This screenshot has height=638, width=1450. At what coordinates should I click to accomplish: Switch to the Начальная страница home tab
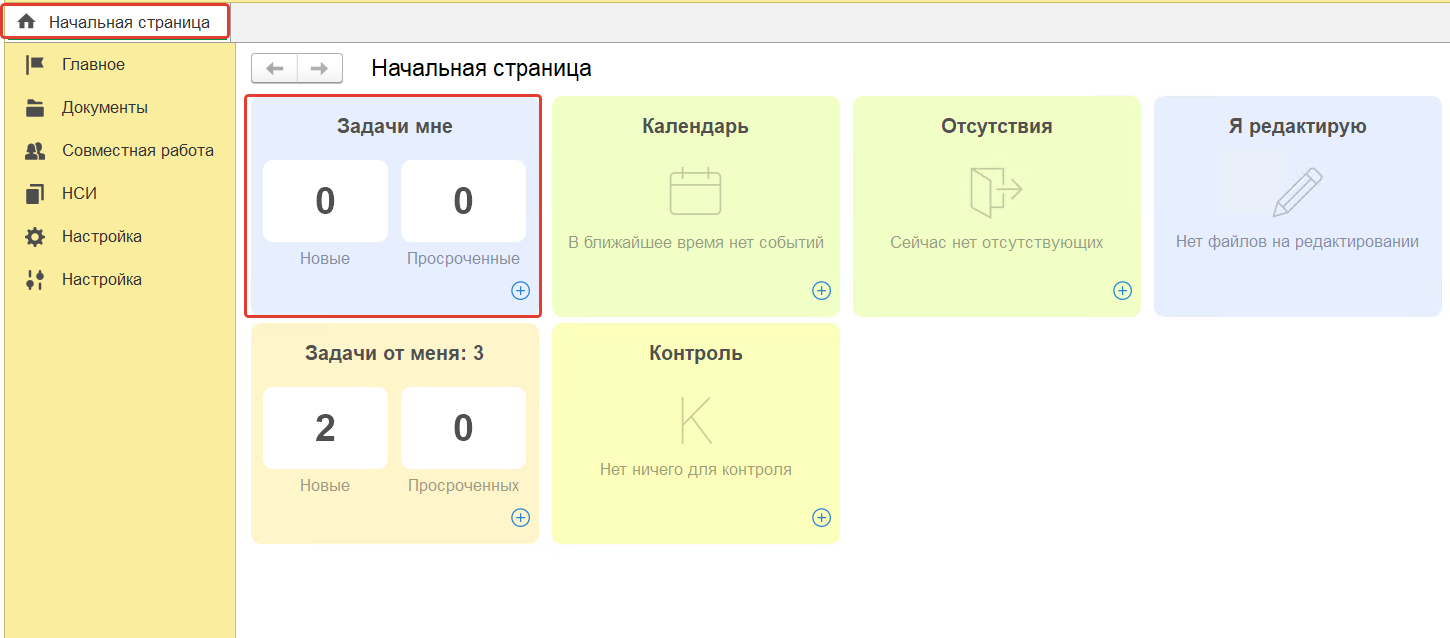click(x=117, y=22)
